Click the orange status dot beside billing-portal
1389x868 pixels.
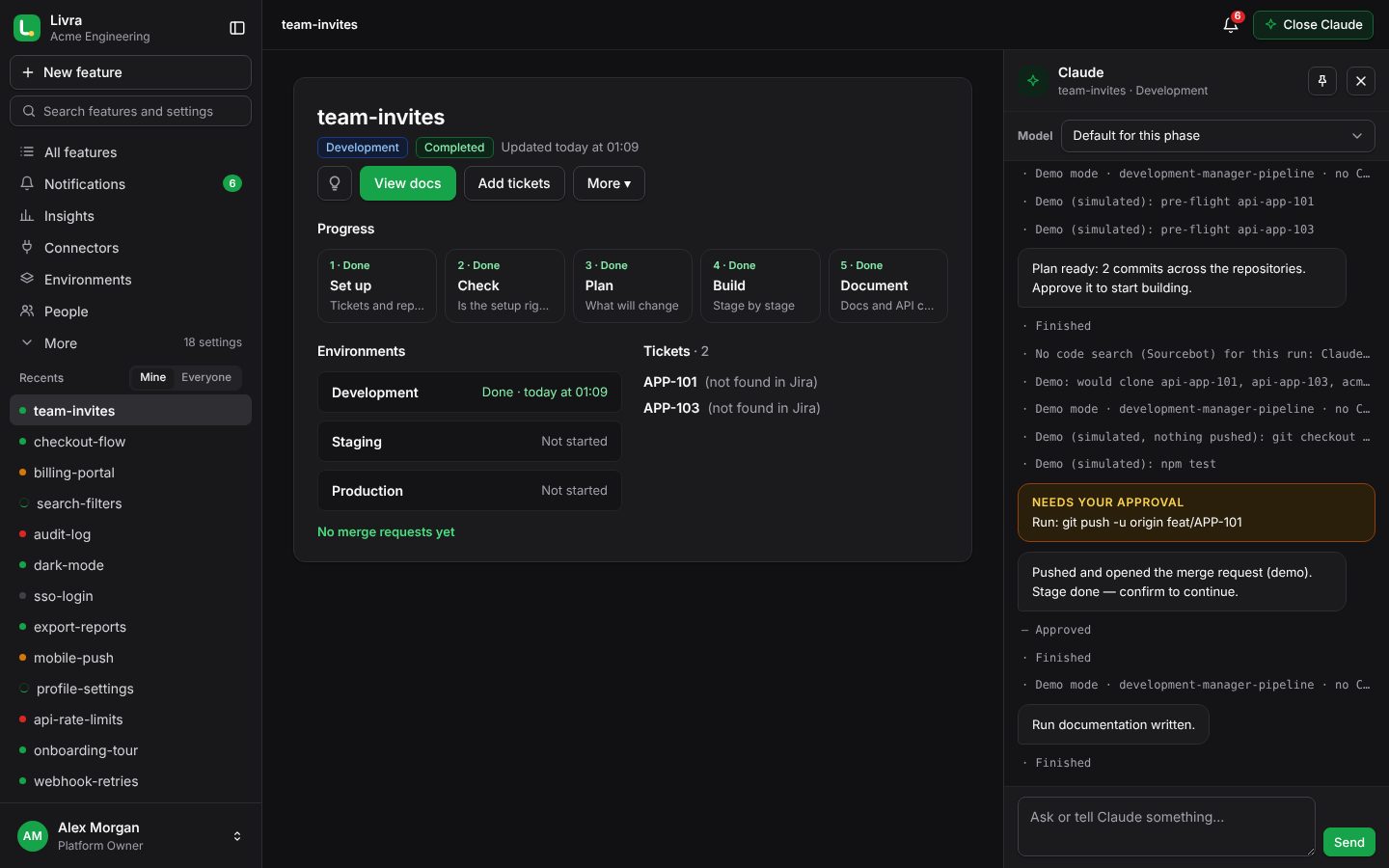tap(22, 473)
